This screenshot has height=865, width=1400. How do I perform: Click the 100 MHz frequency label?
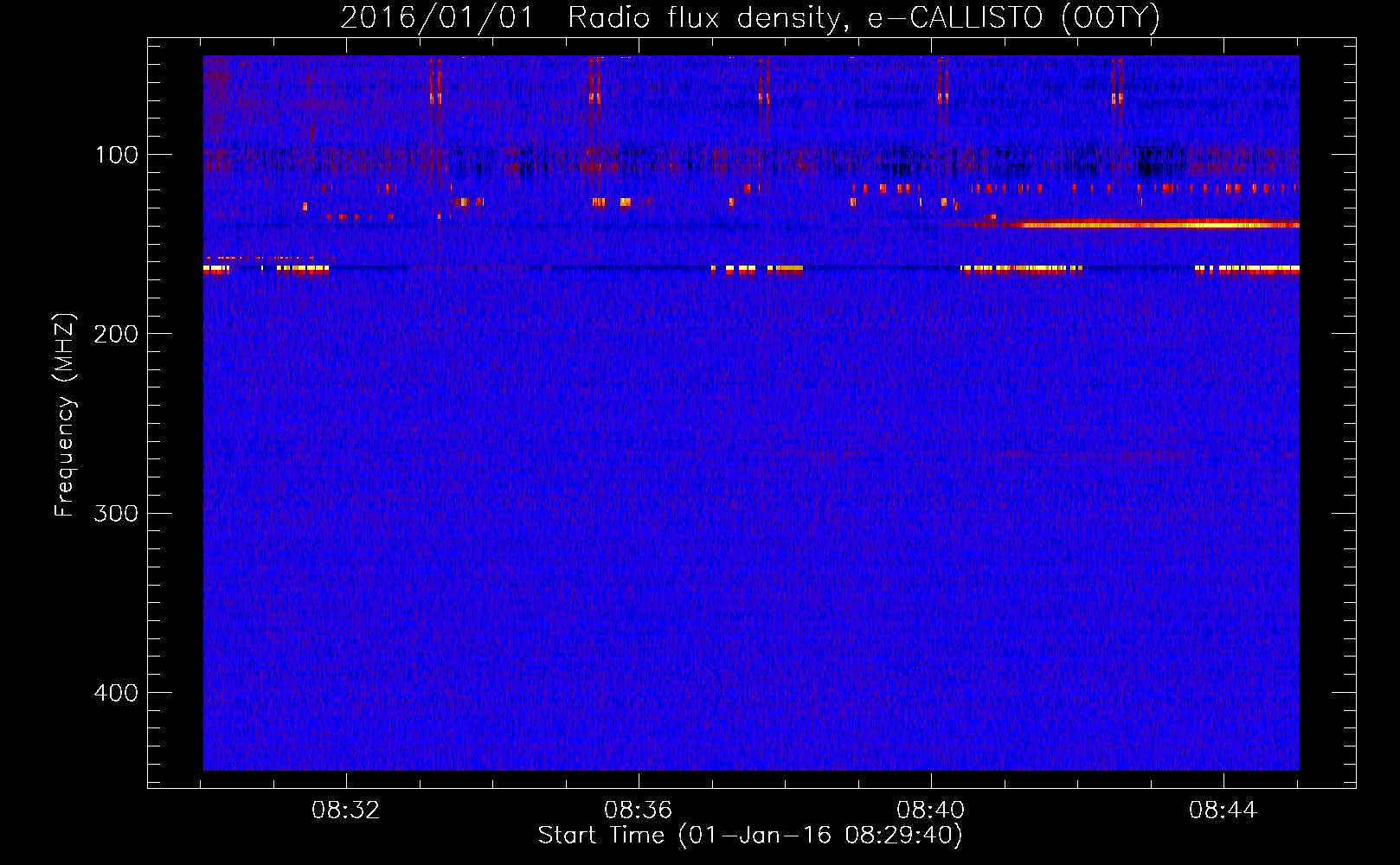[117, 155]
